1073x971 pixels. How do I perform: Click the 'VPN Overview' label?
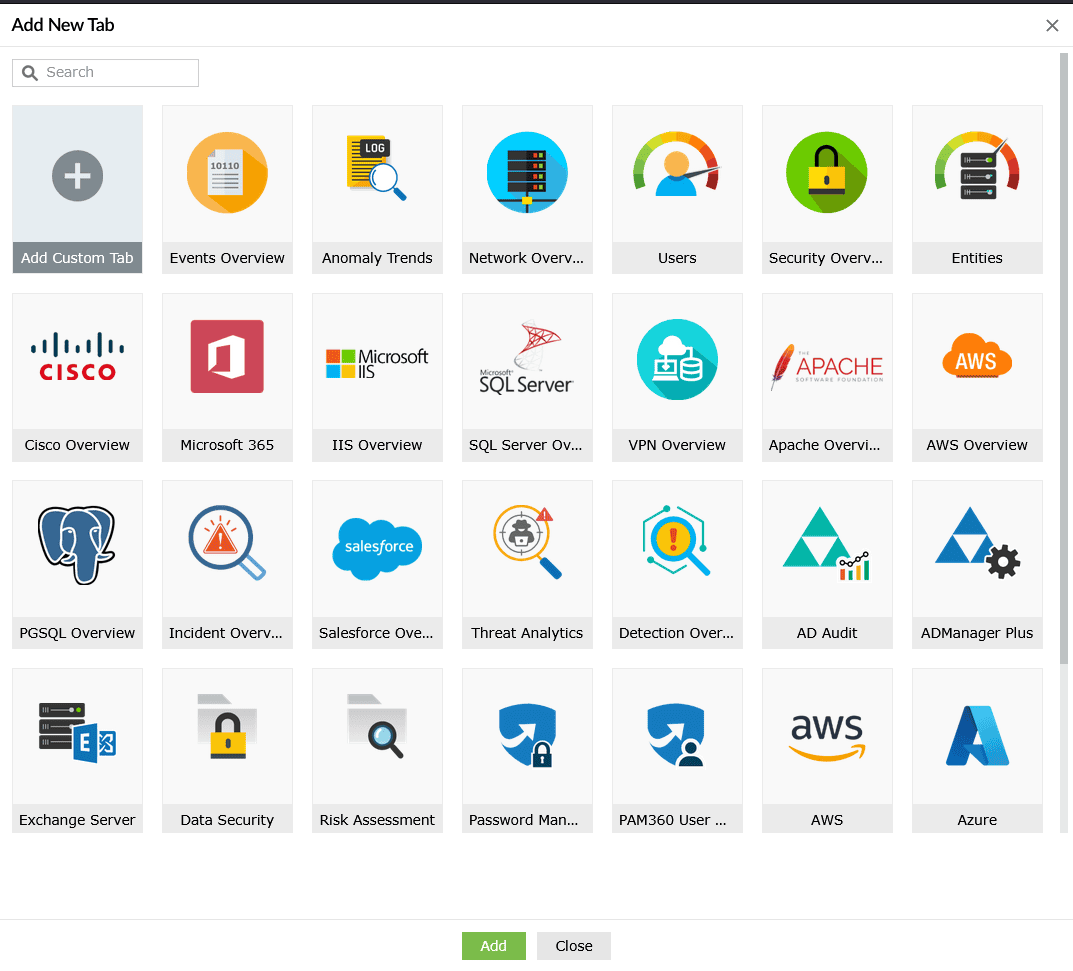[x=677, y=445]
